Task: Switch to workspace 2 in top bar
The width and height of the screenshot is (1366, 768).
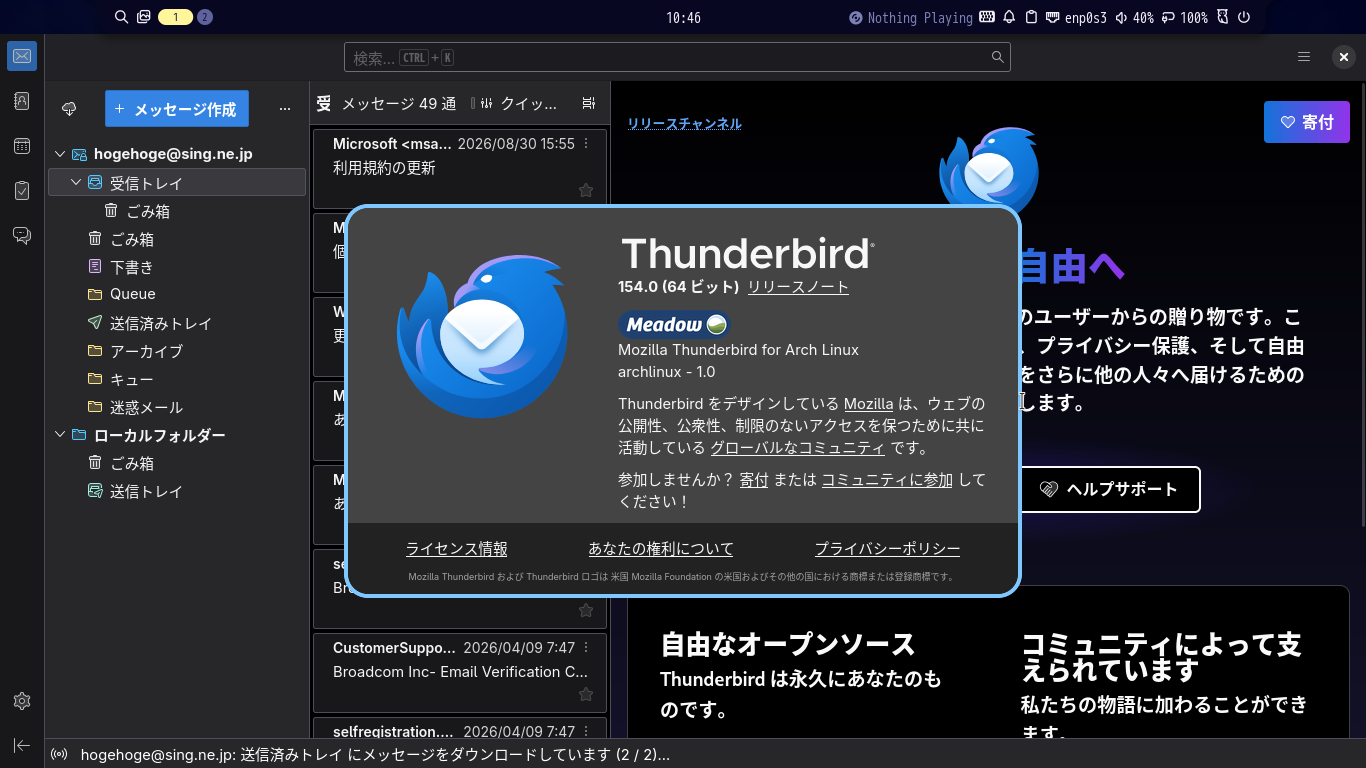Action: [205, 17]
